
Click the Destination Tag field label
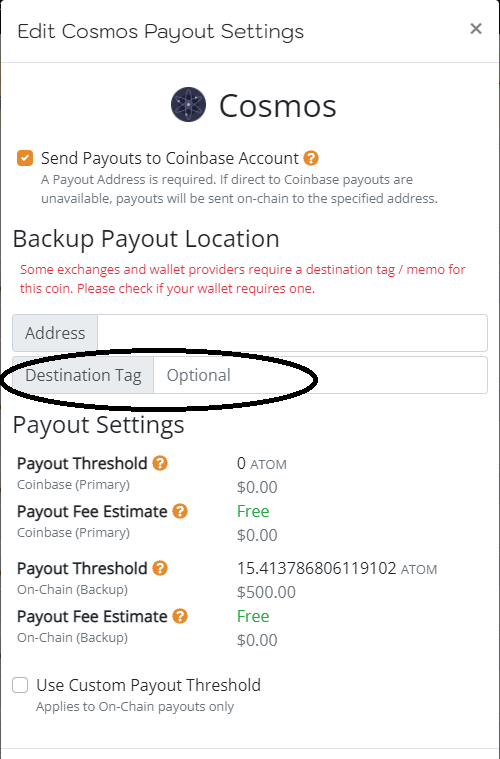click(x=83, y=375)
